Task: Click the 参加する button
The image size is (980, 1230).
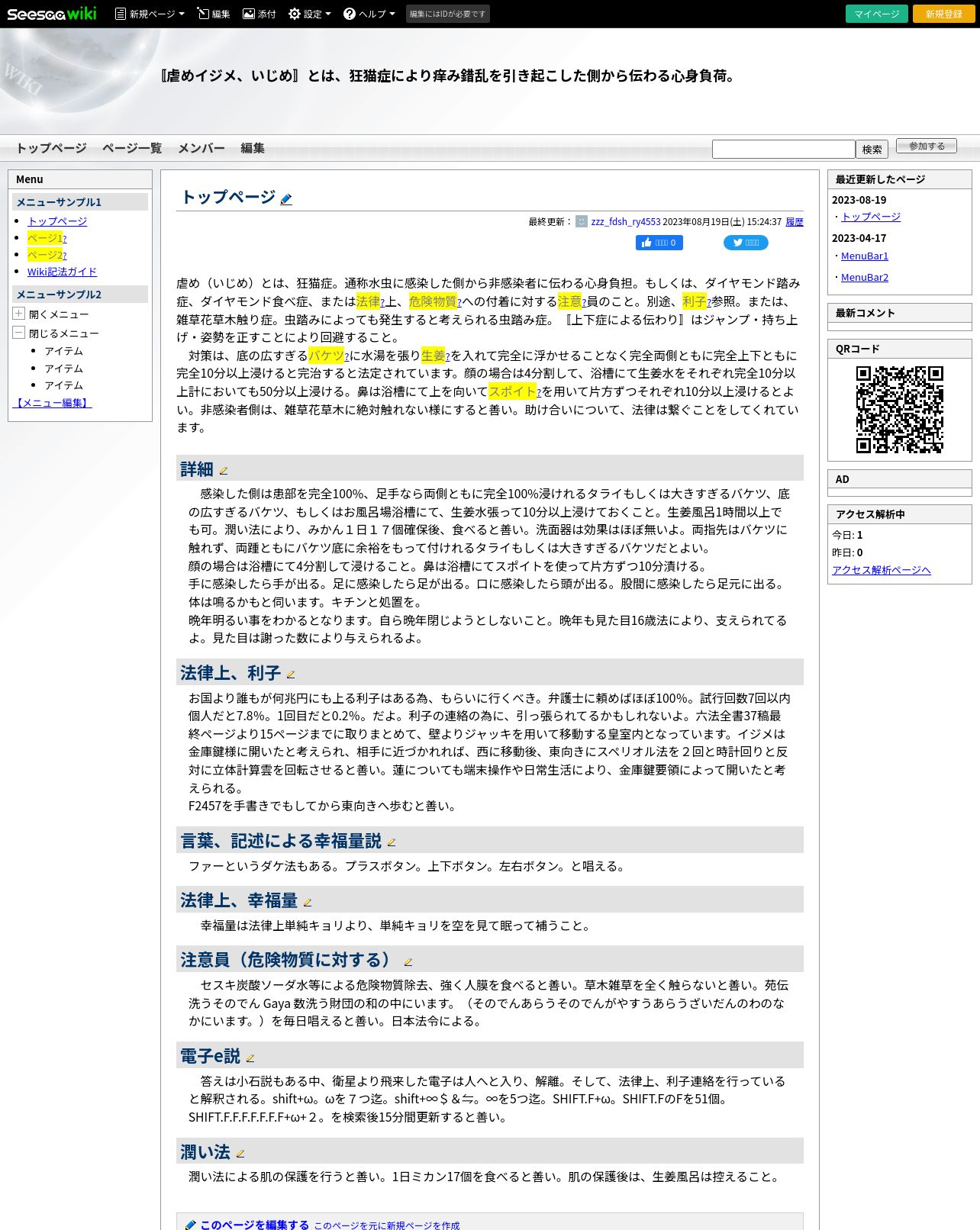Action: pos(926,146)
